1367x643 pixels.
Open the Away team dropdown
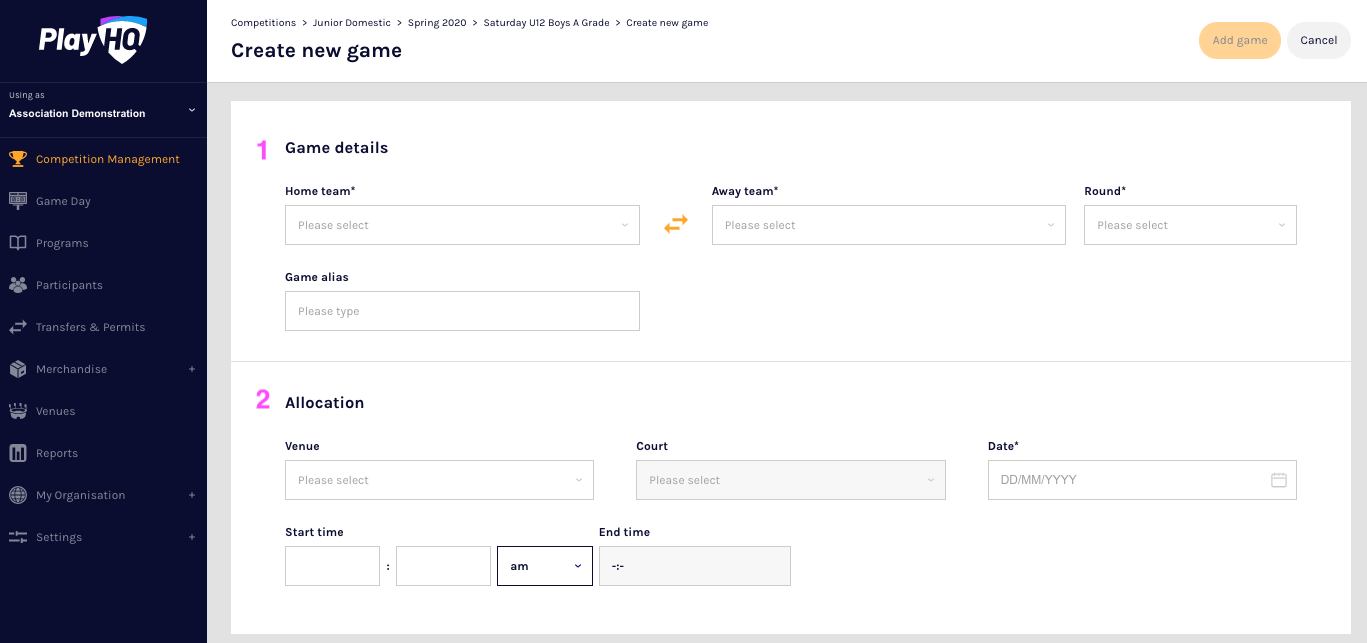point(888,225)
